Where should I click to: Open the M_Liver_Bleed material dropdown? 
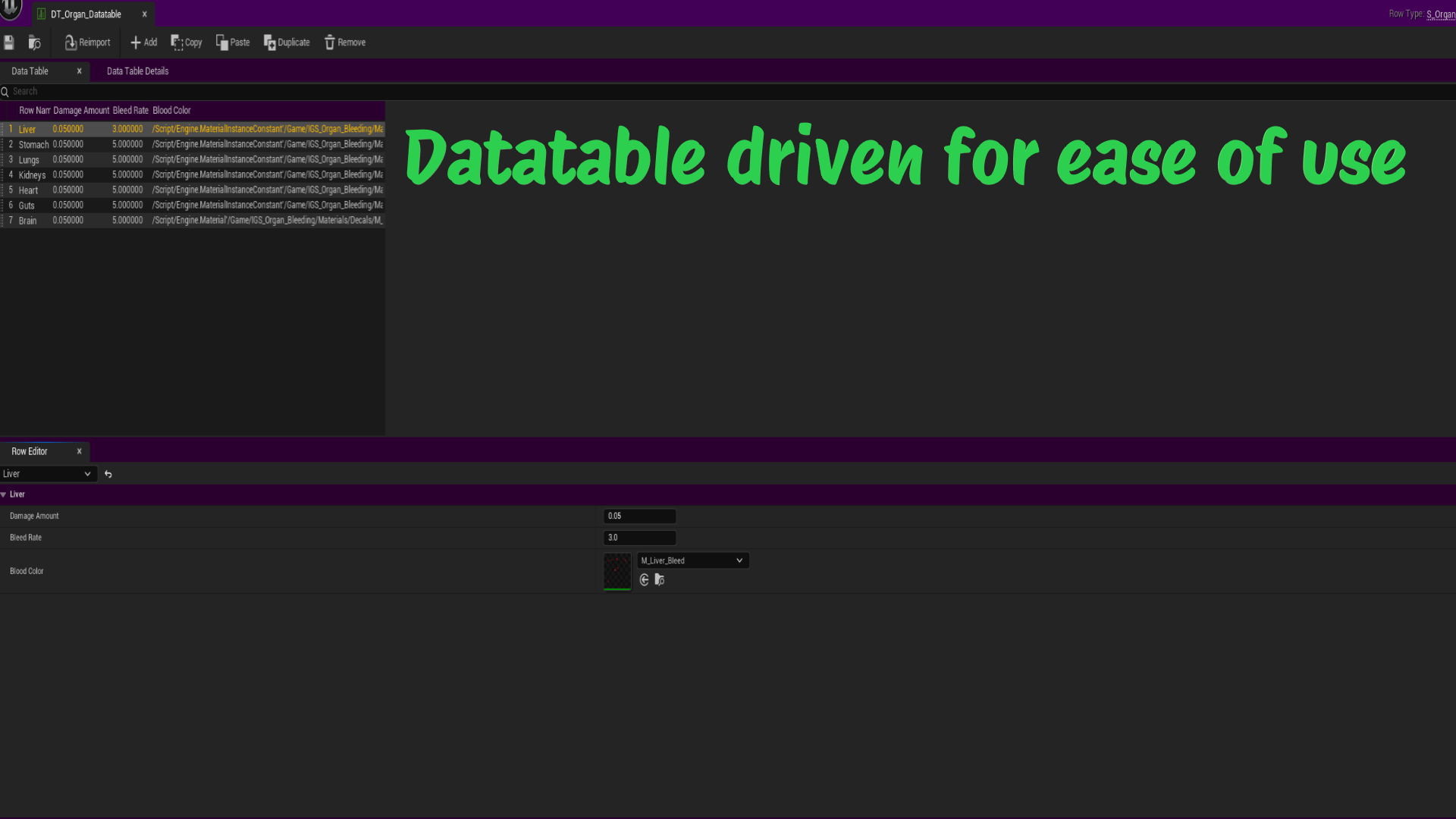point(692,560)
